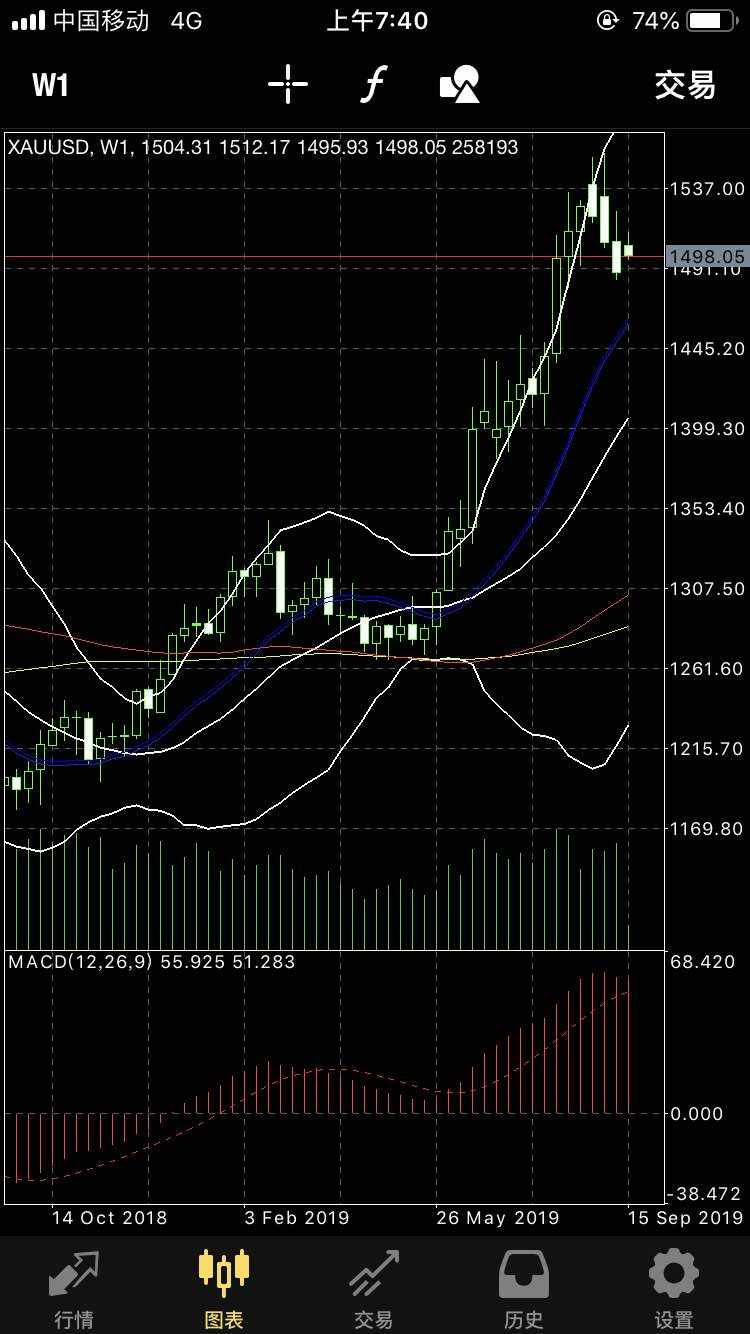This screenshot has width=750, height=1334.
Task: Go to the 设置 settings tab
Action: [x=673, y=1289]
